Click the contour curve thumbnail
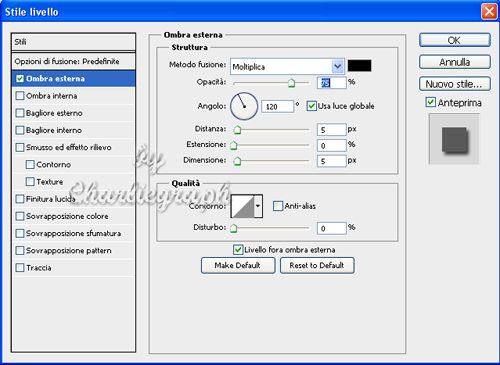 point(243,206)
